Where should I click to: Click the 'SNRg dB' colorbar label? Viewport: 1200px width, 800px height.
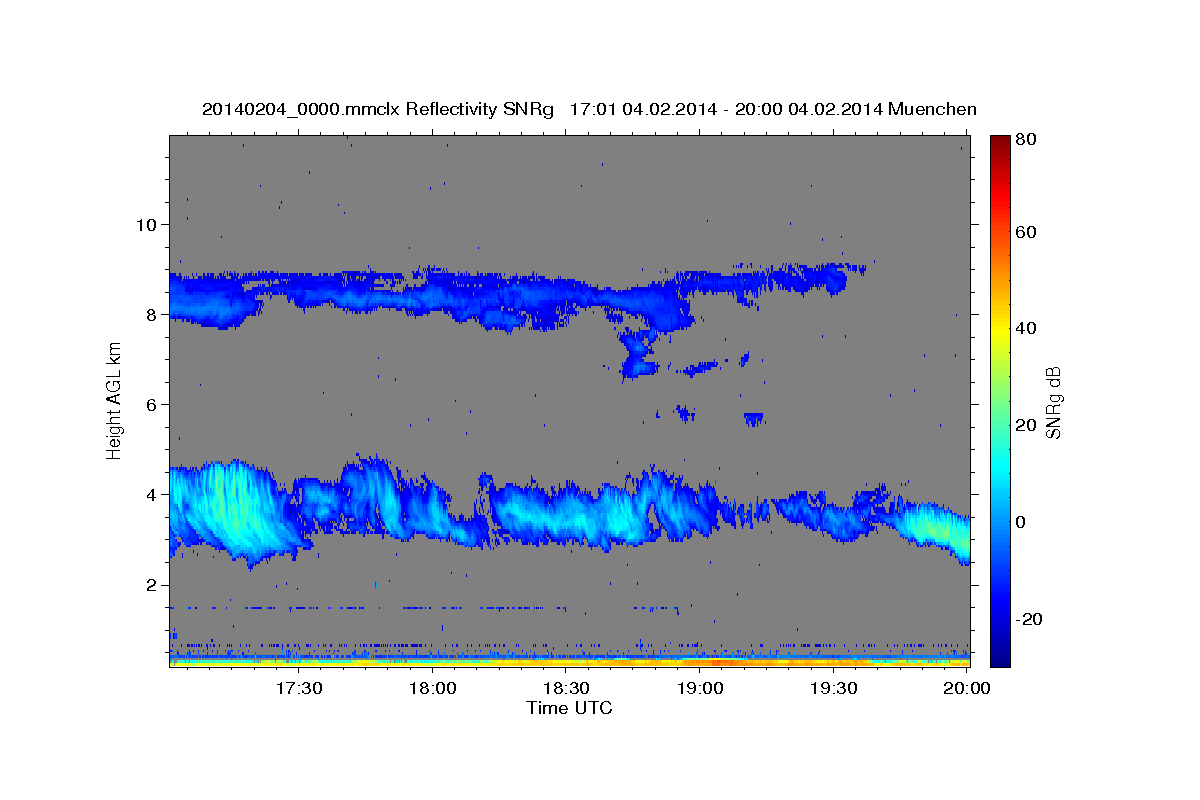[x=1053, y=401]
